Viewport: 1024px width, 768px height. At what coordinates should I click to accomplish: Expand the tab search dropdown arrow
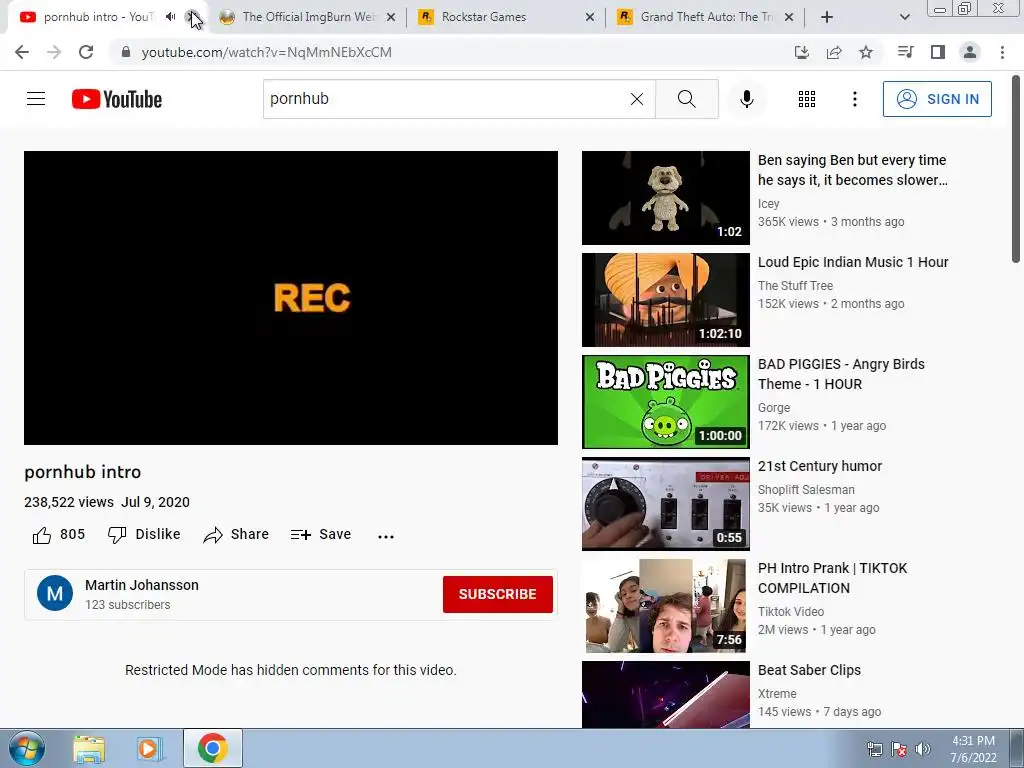coord(904,17)
